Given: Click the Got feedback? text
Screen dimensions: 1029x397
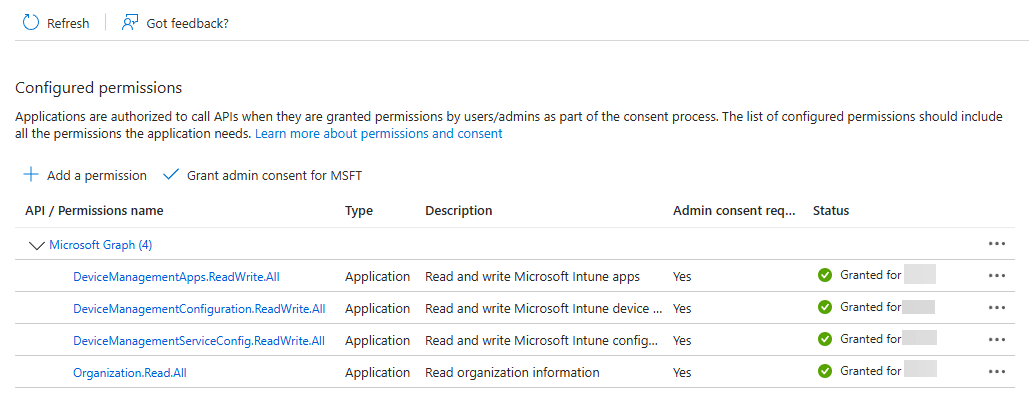Looking at the screenshot, I should (188, 24).
